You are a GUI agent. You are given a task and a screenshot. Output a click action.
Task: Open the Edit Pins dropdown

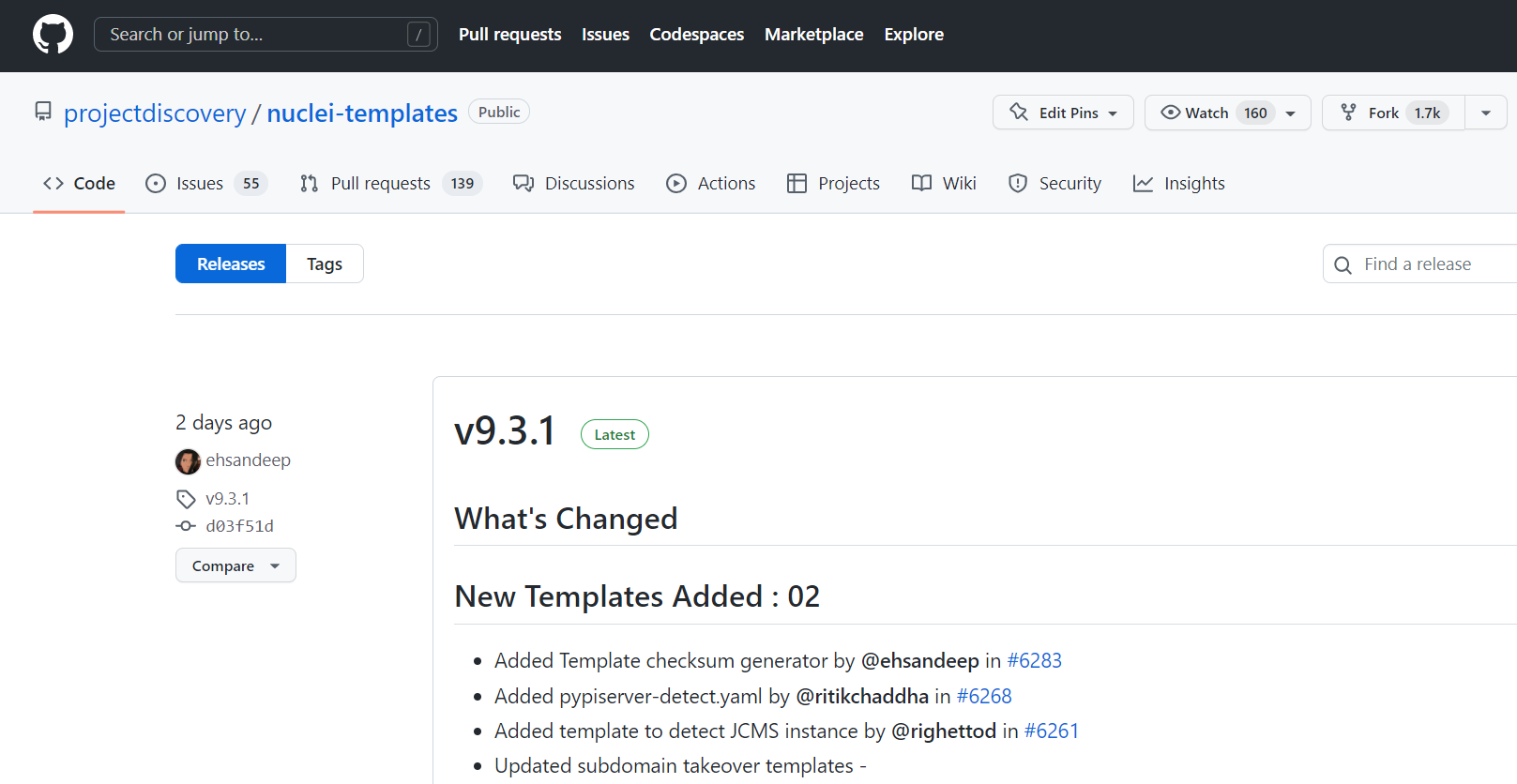coord(1063,113)
